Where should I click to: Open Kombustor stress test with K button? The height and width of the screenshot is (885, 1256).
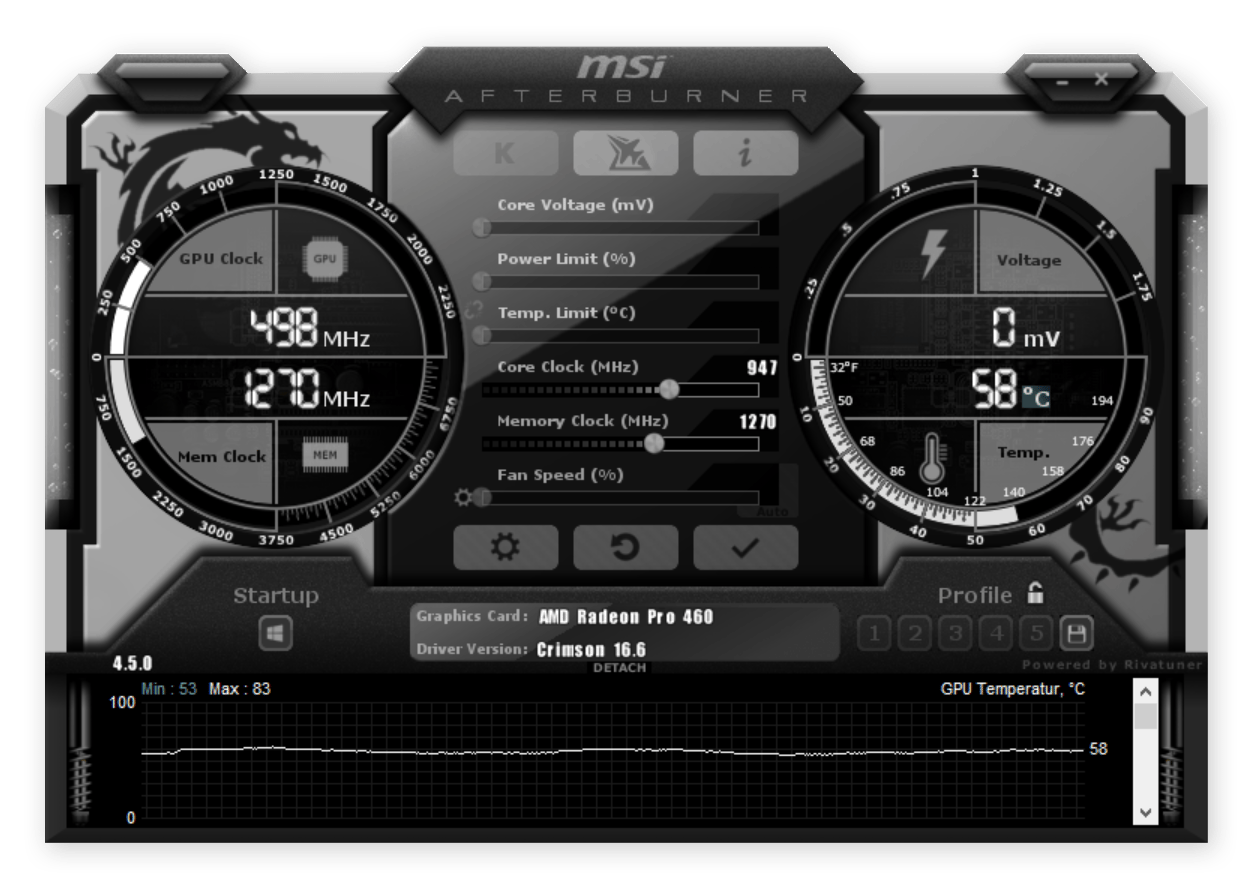(505, 153)
